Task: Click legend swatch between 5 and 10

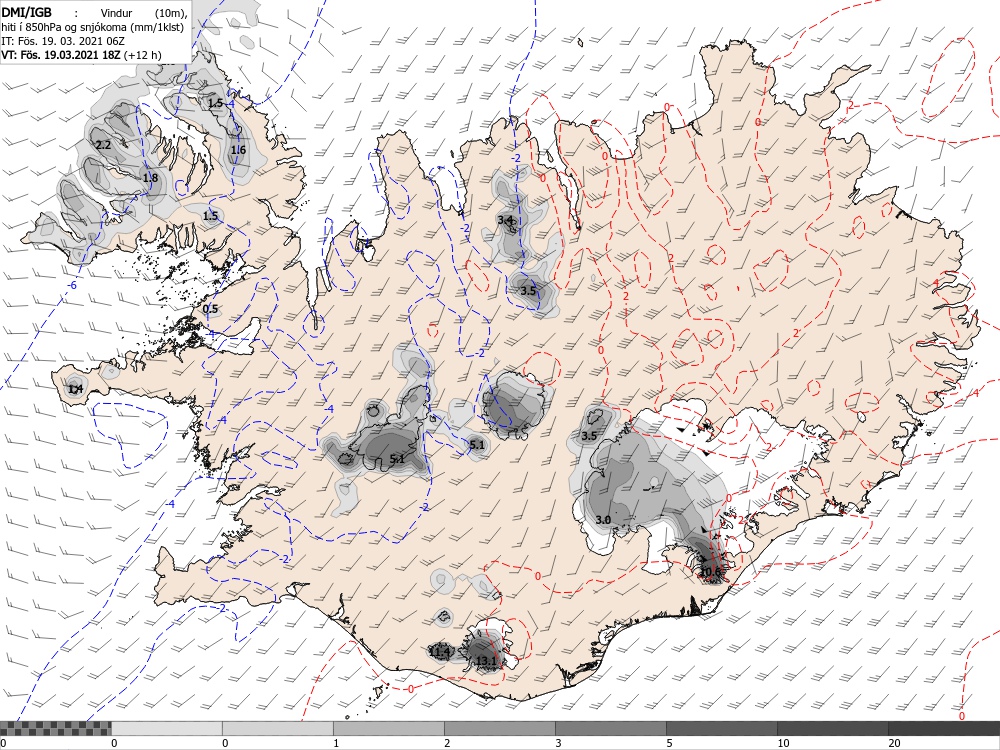Action: (721, 728)
